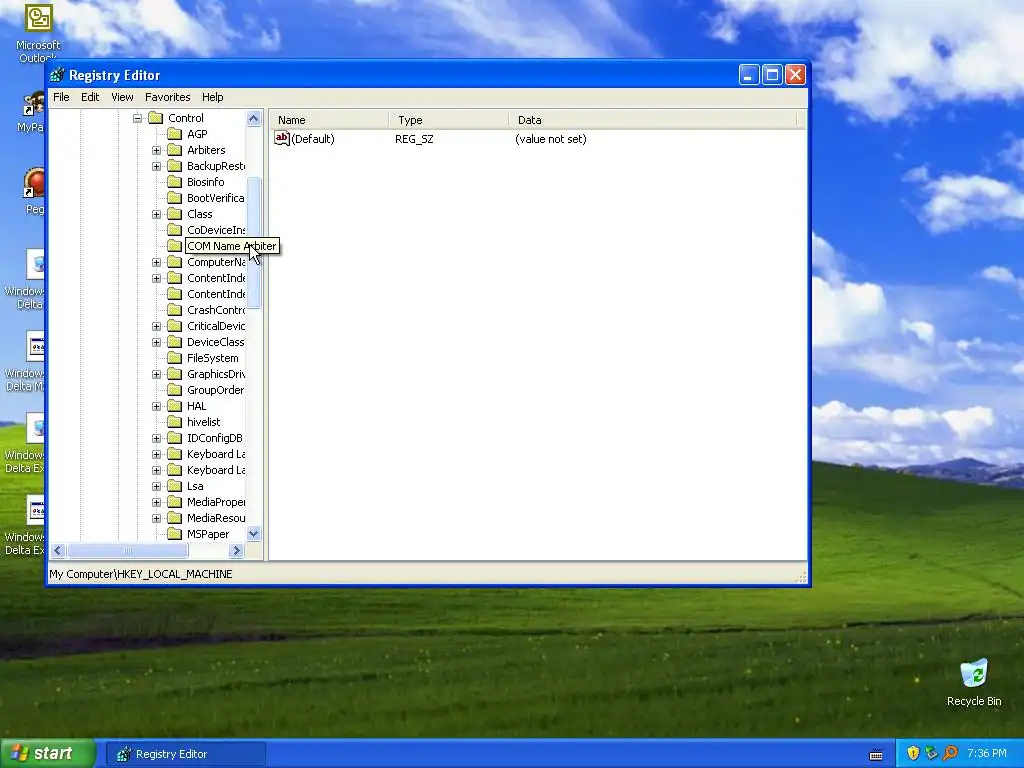Expand the DeviceClasses key
1024x768 pixels.
(x=157, y=342)
